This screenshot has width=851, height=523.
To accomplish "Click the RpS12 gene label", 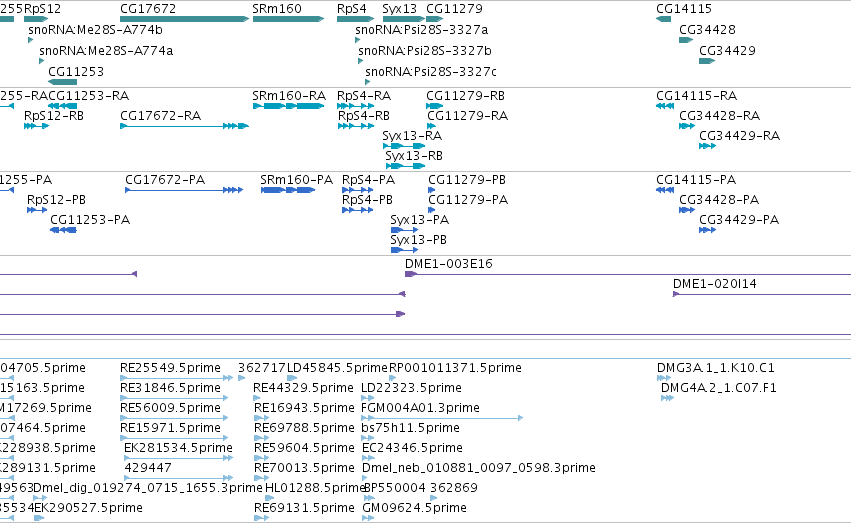I will [42, 9].
